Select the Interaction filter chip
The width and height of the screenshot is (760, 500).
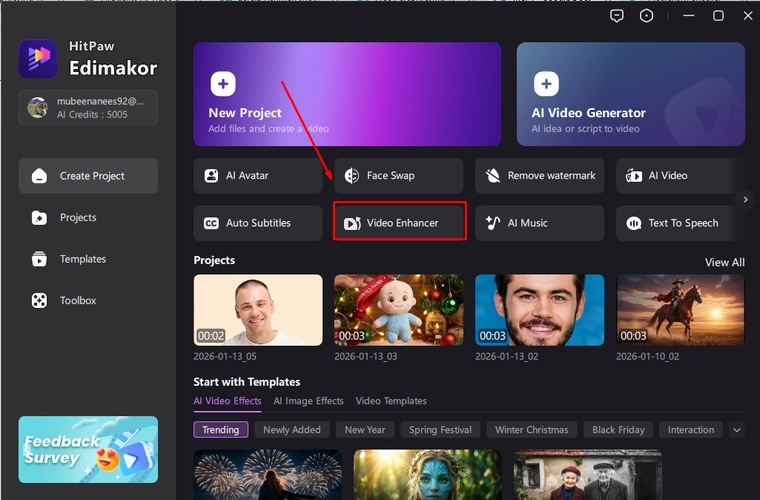[x=691, y=430]
